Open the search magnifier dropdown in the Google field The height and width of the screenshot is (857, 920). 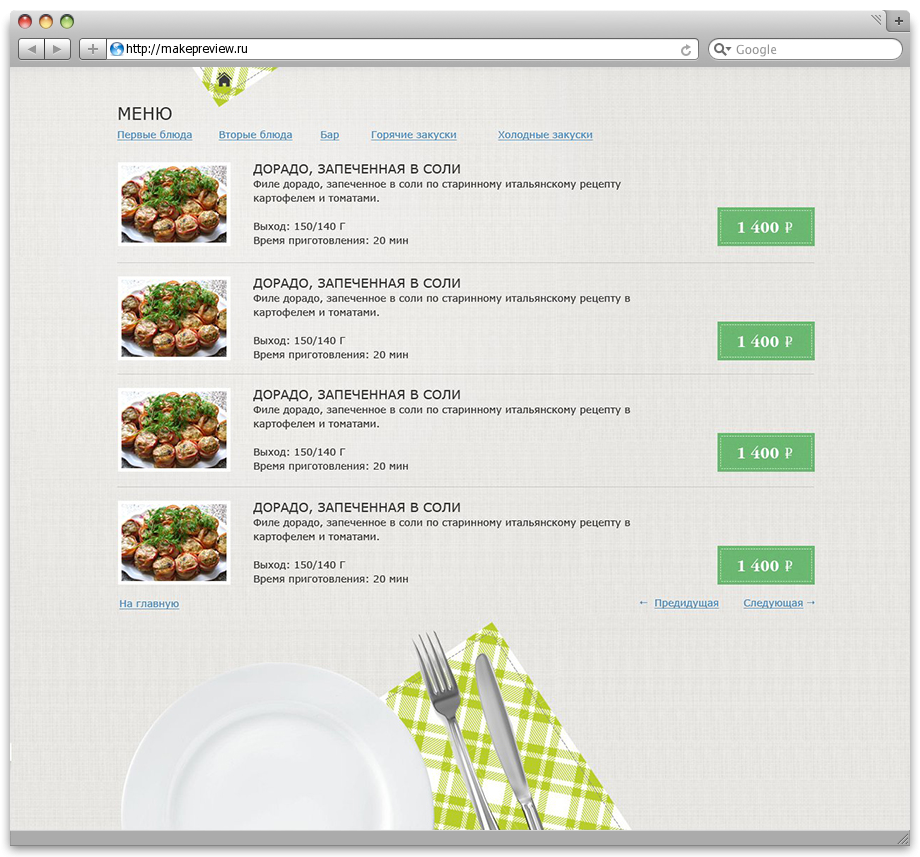point(722,49)
